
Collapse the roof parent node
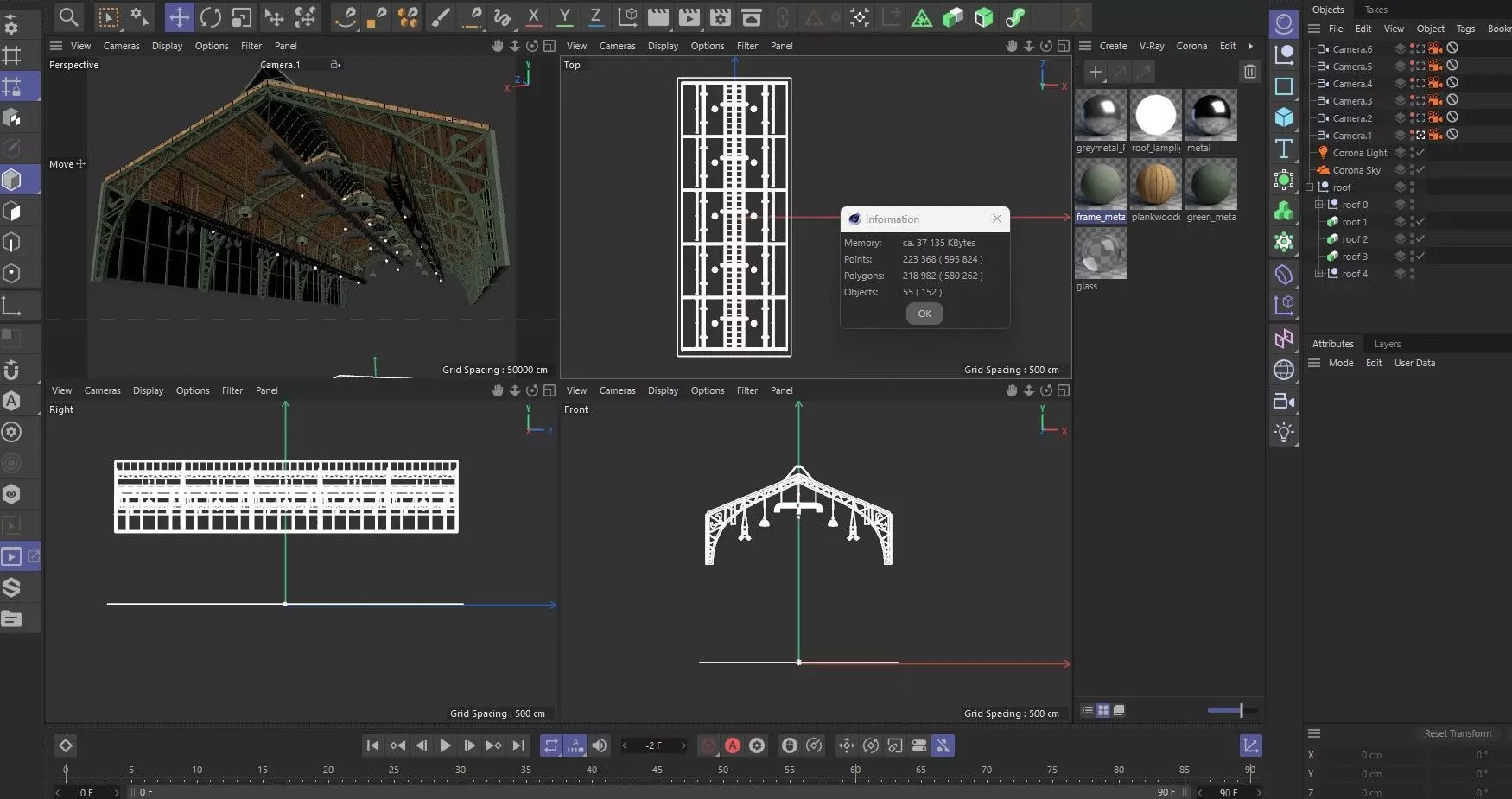coord(1309,187)
